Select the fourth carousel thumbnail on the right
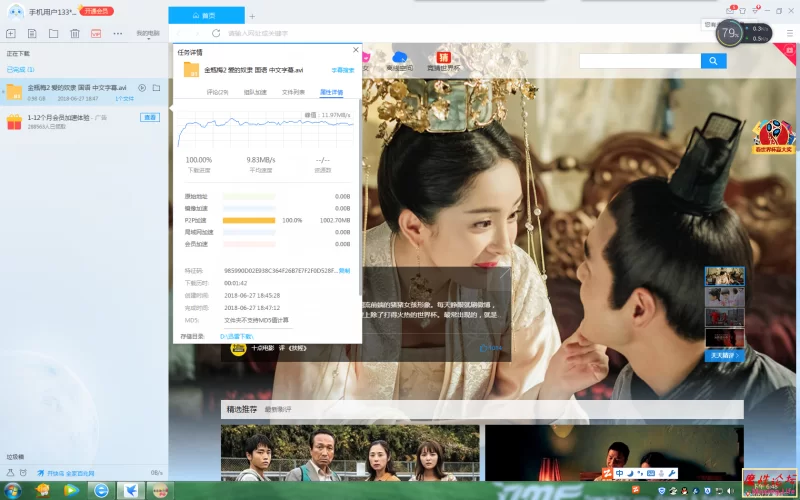This screenshot has height=500, width=800. 724,338
